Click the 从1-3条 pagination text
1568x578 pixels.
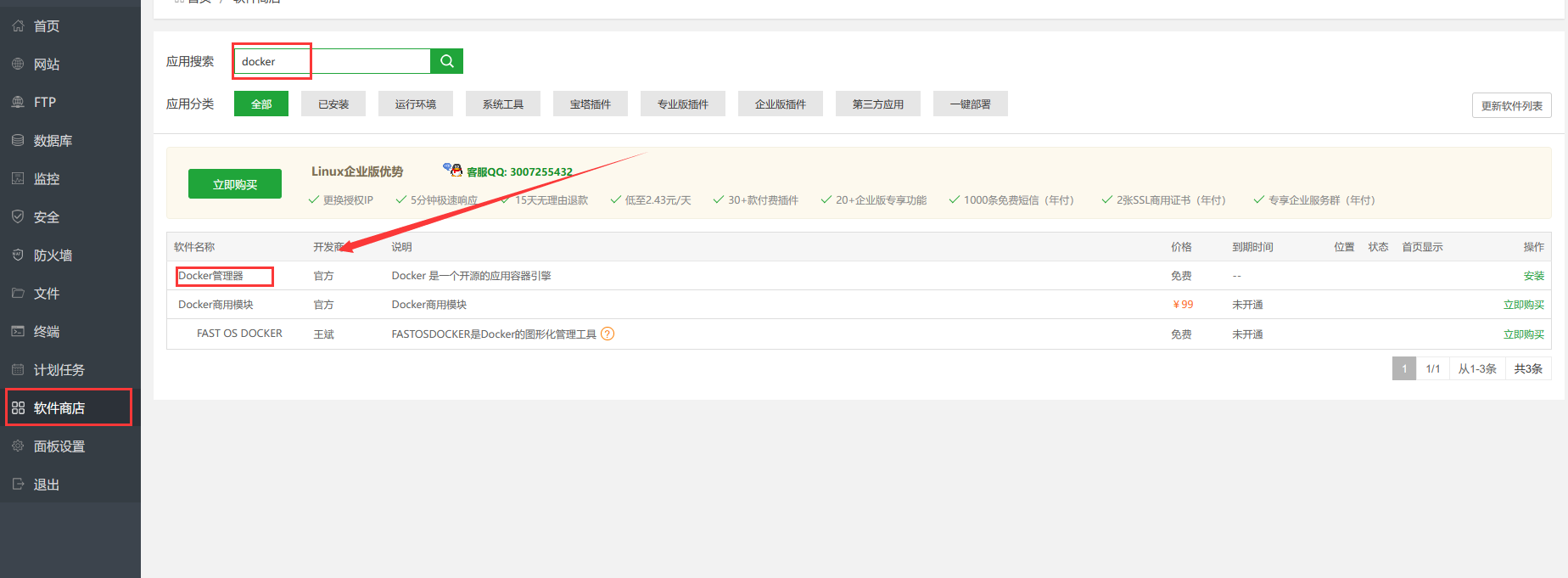1477,368
